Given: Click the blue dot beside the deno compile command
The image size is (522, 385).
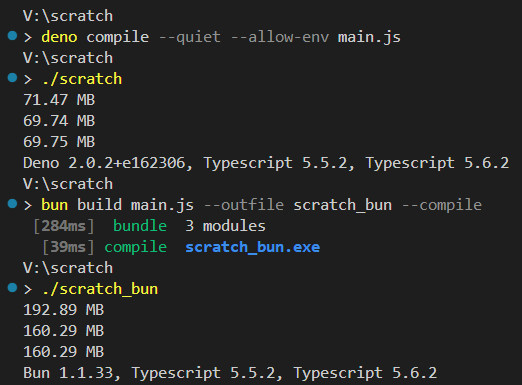Looking at the screenshot, I should (x=12, y=35).
